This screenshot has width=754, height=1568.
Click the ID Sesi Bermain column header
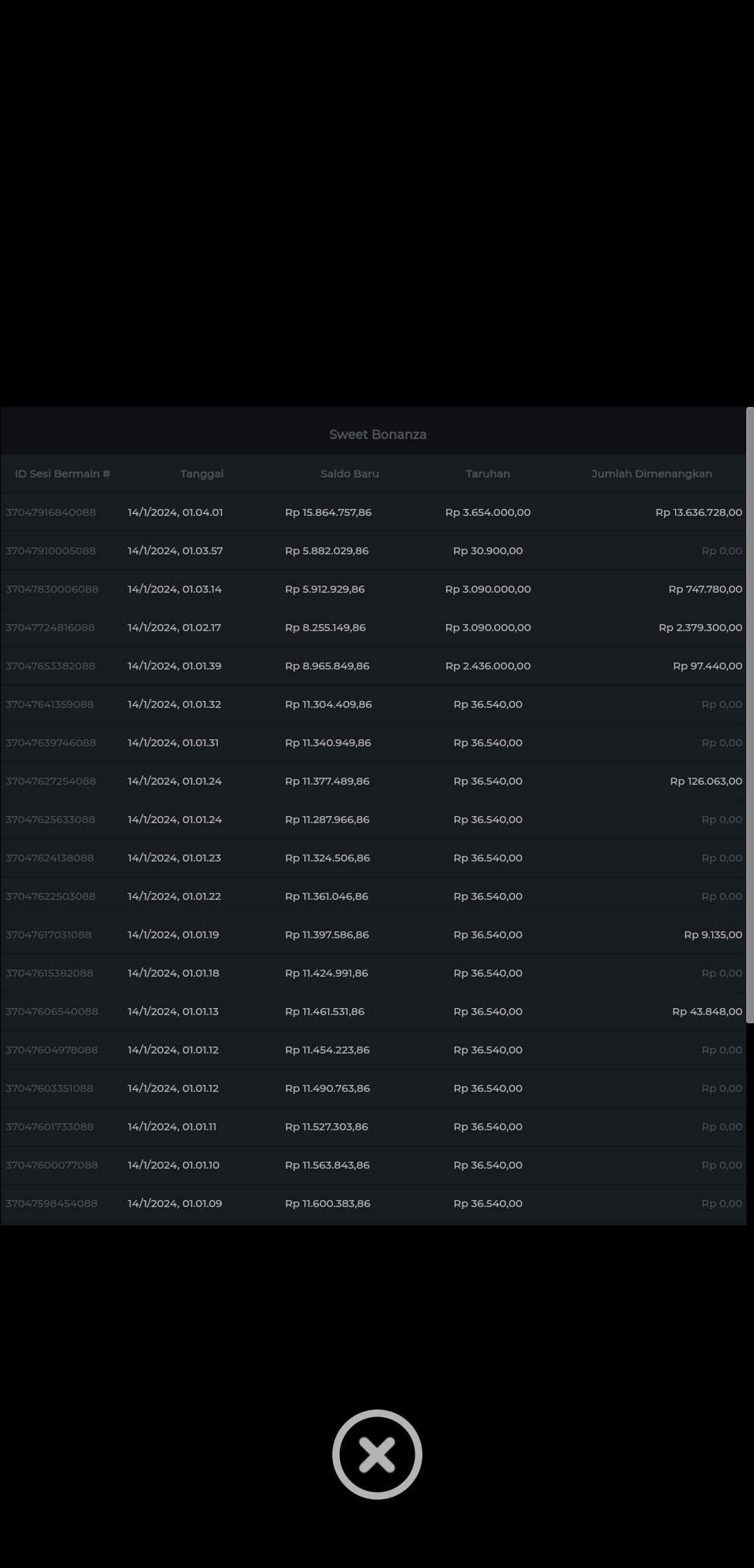tap(63, 474)
